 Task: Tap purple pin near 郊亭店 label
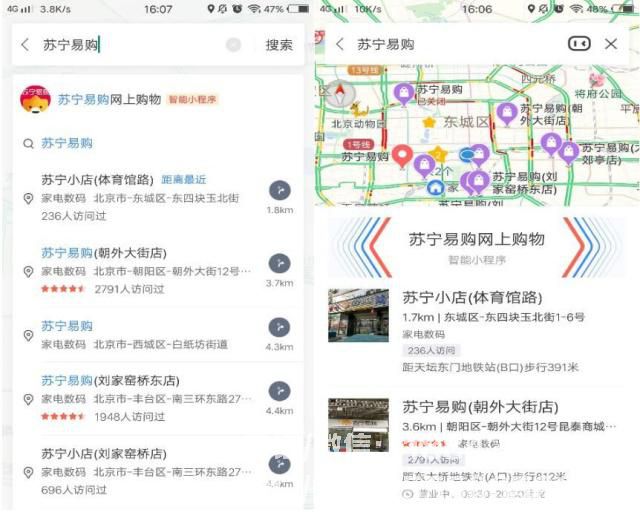pos(569,152)
